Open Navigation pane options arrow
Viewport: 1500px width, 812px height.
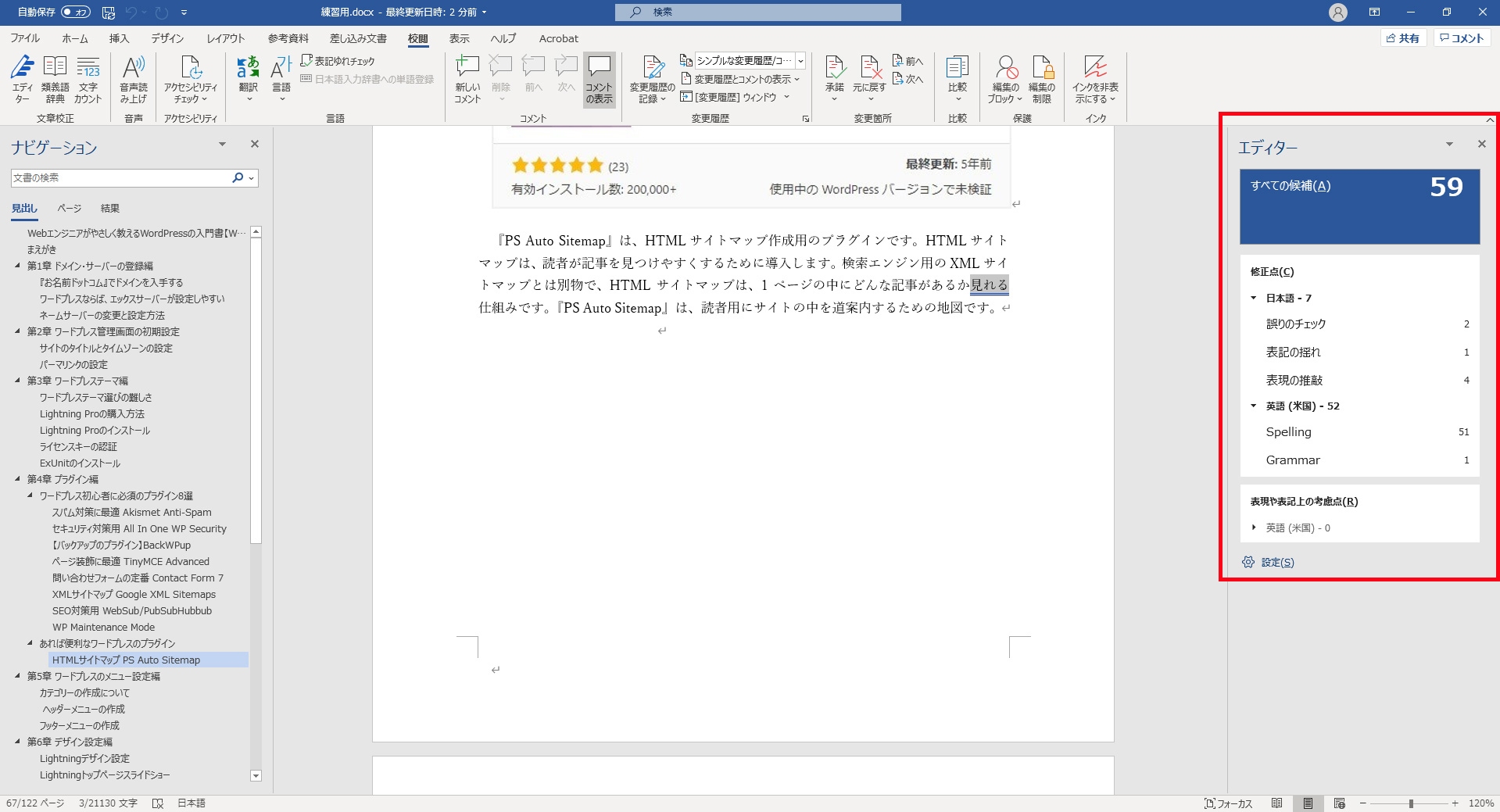point(222,145)
